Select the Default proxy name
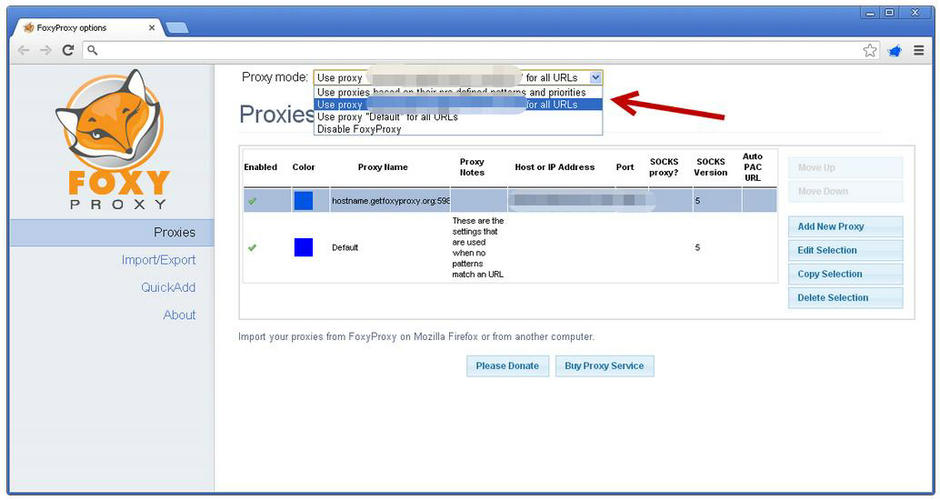Screen dimensions: 940x500 345,247
